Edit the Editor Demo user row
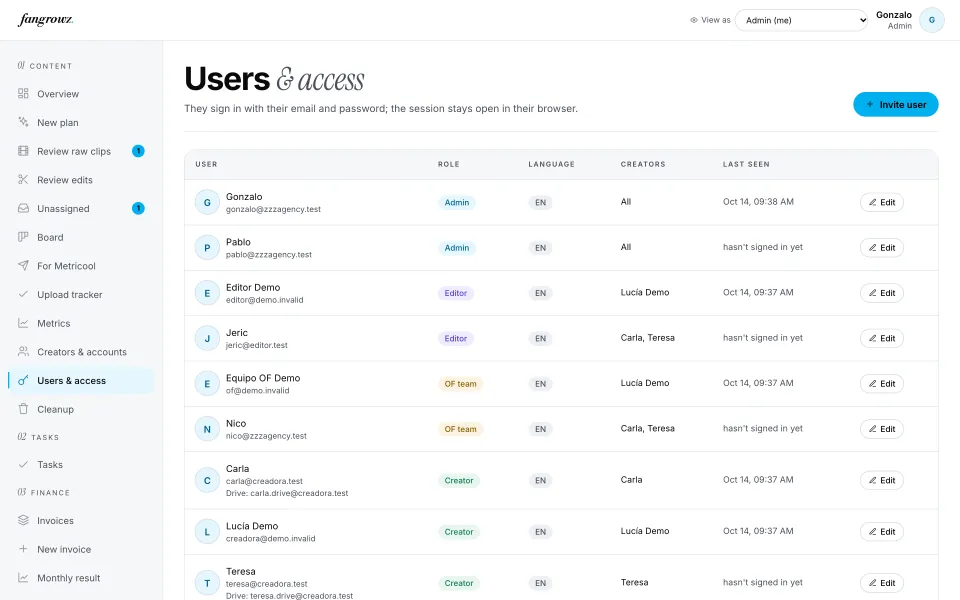960x600 pixels. pos(882,293)
